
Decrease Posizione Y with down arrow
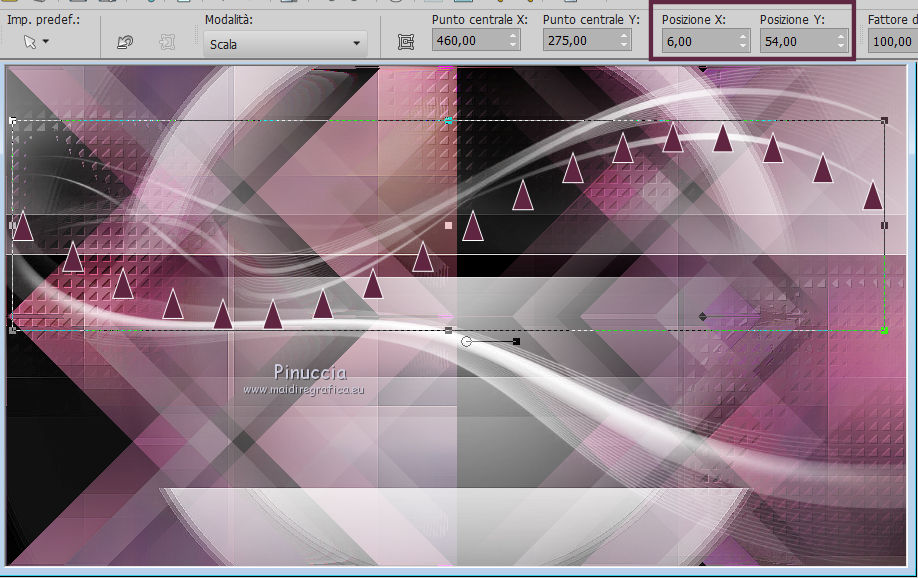tap(841, 47)
